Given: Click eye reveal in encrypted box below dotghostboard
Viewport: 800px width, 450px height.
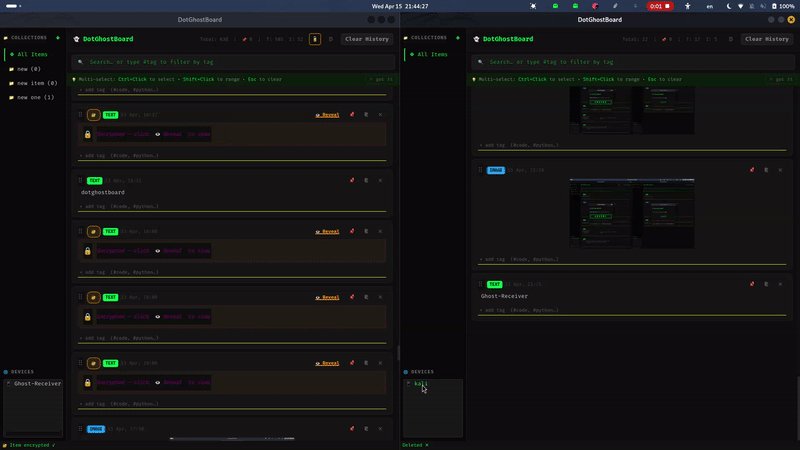Looking at the screenshot, I should click(158, 251).
